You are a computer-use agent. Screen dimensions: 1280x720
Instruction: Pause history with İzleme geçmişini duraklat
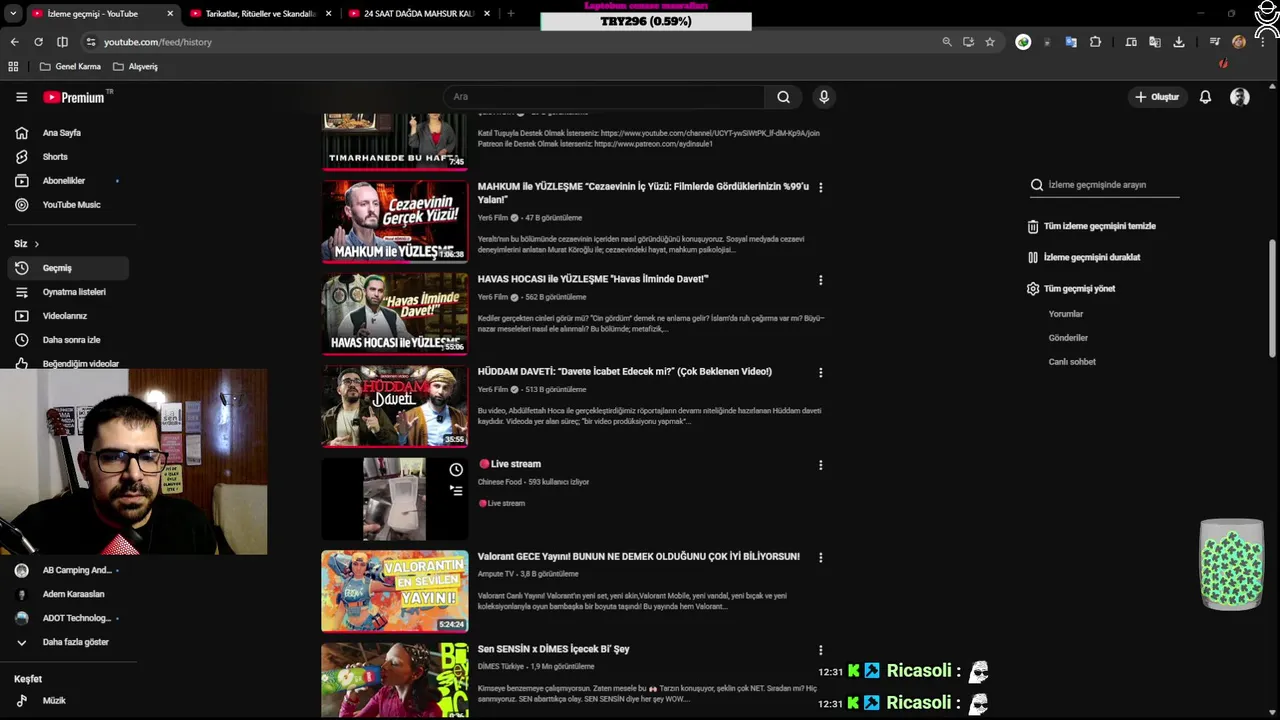1084,257
